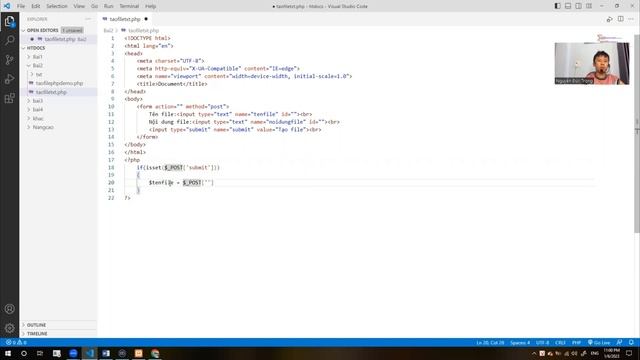Open the Help menu
Screen dimensions: 640x360
(x=150, y=6)
